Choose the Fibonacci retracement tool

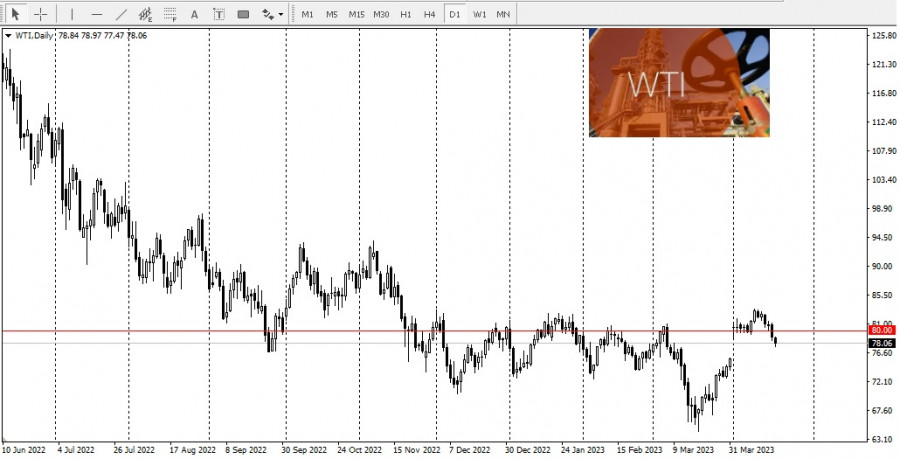coord(170,14)
